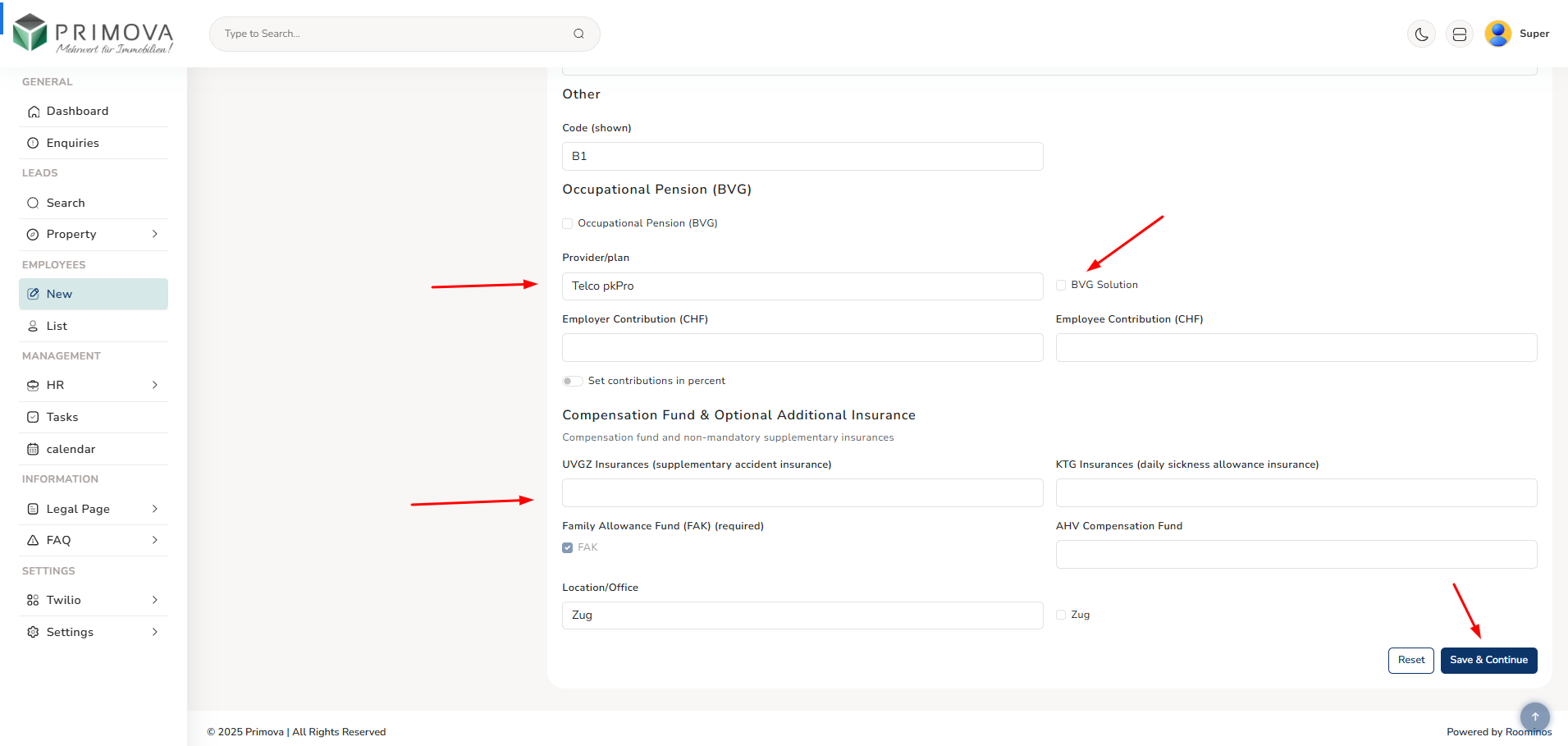Expand the HR management section
1568x746 pixels.
point(154,385)
